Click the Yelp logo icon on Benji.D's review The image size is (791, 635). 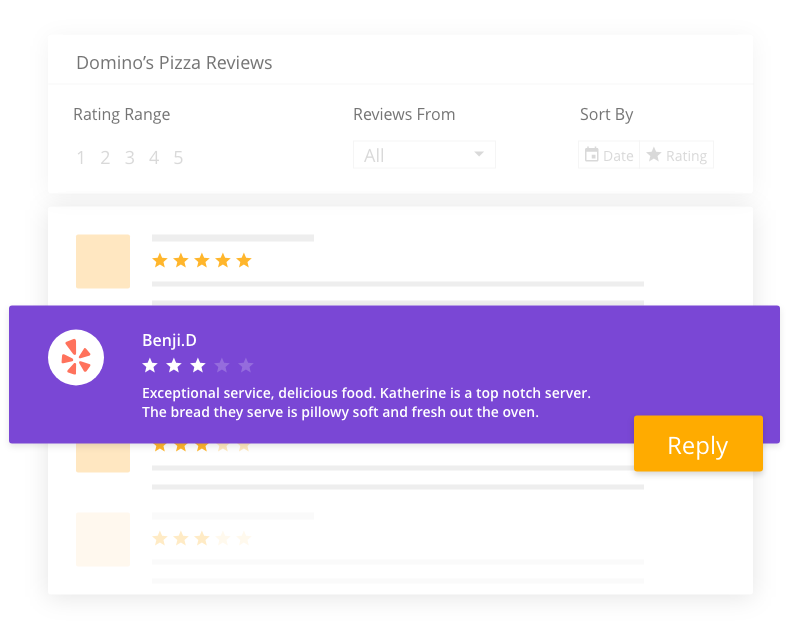coord(76,358)
